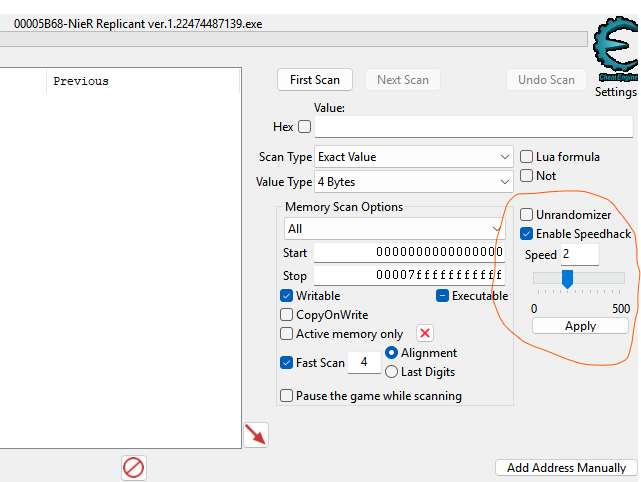Screen dimensions: 641x482
Task: Click the Stop address field
Action: click(409, 275)
